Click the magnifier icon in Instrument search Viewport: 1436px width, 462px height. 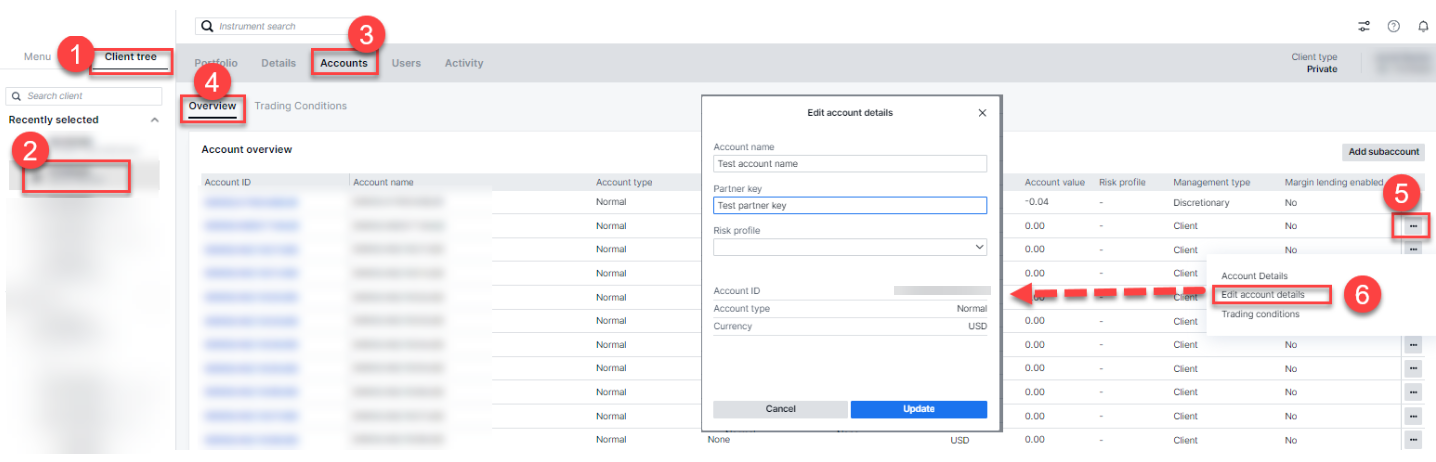(x=208, y=26)
